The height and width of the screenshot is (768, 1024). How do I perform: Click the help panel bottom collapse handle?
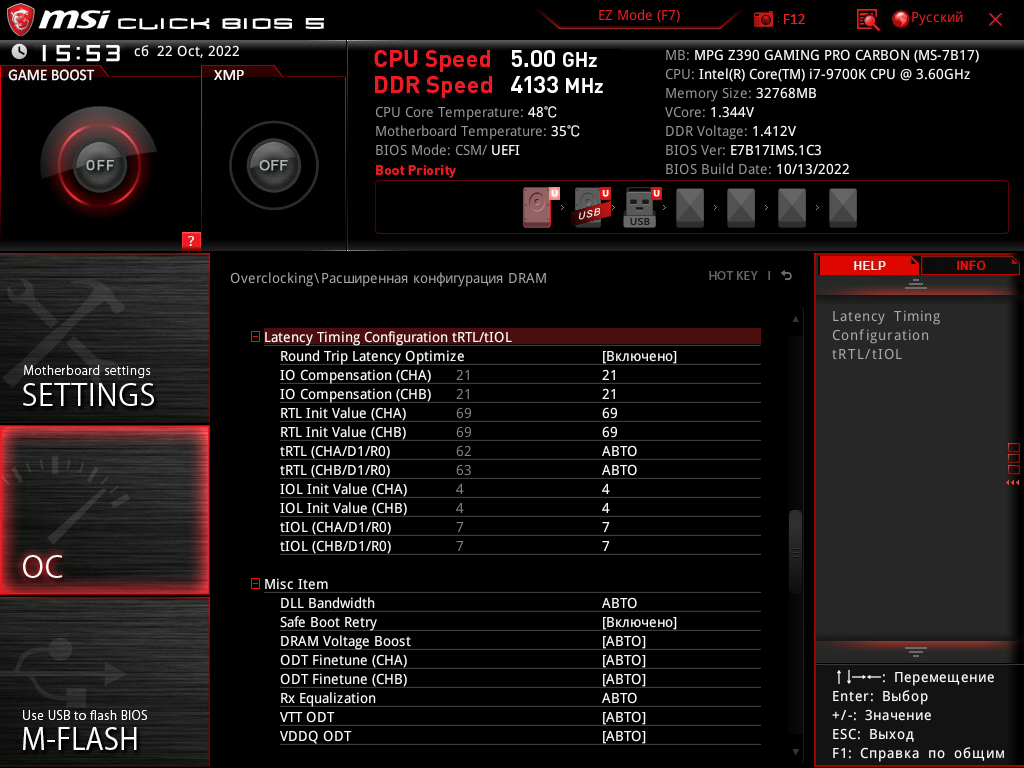[x=916, y=651]
